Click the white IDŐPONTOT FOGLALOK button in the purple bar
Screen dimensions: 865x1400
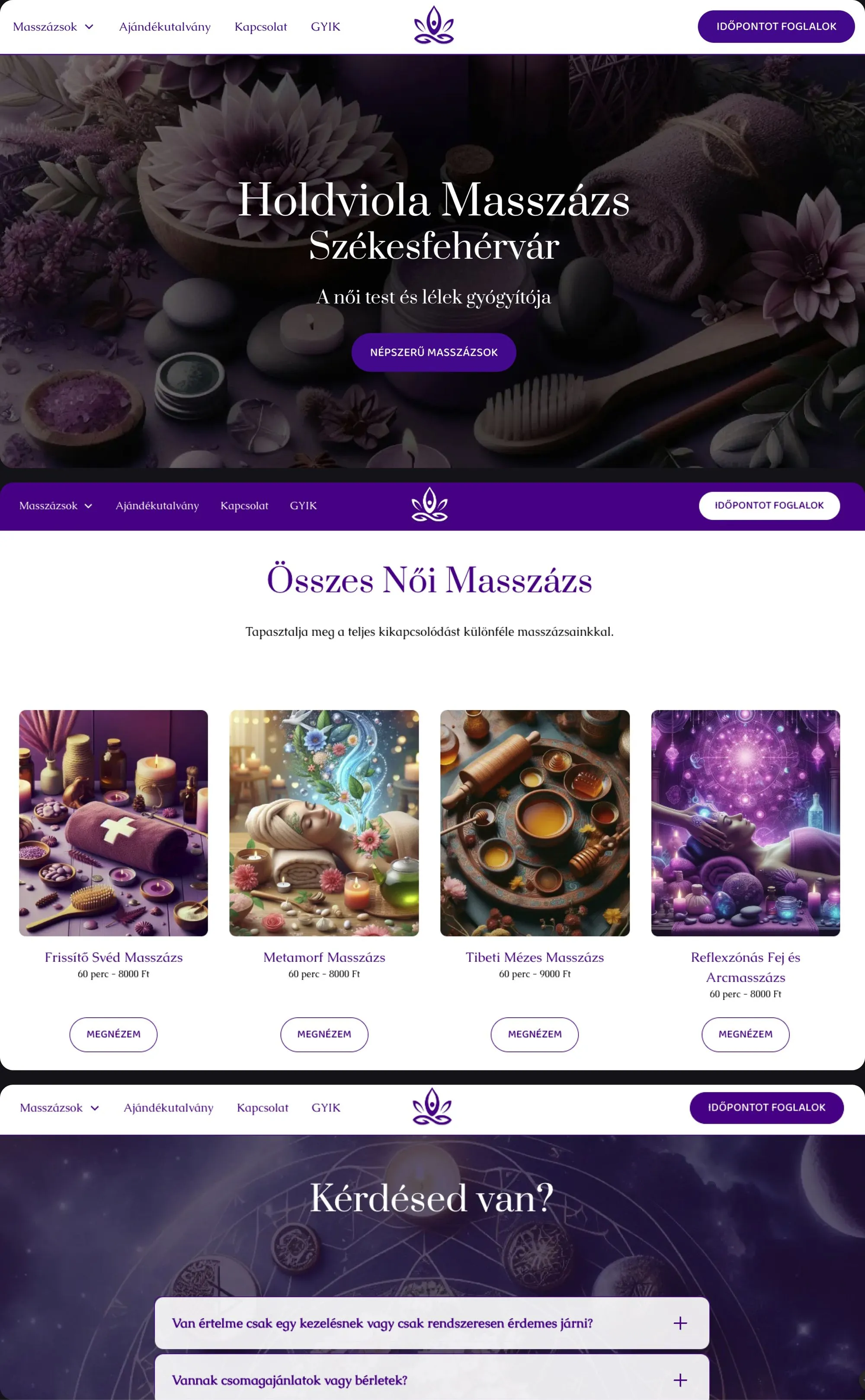point(769,506)
